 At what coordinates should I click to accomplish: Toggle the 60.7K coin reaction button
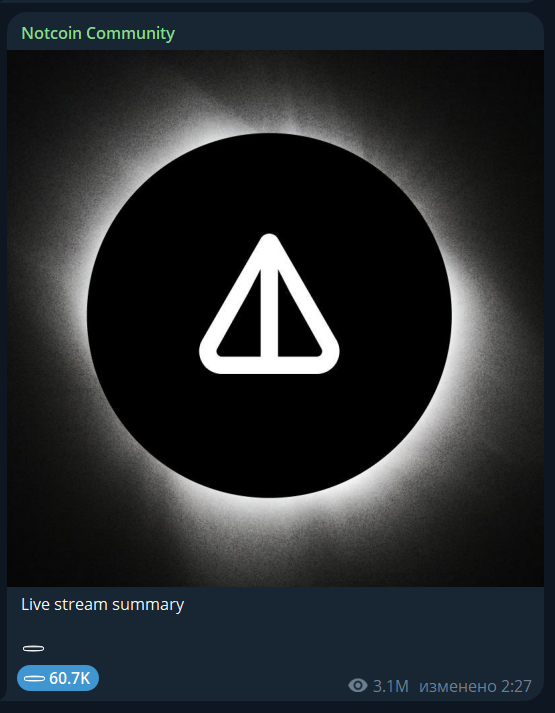click(x=58, y=678)
